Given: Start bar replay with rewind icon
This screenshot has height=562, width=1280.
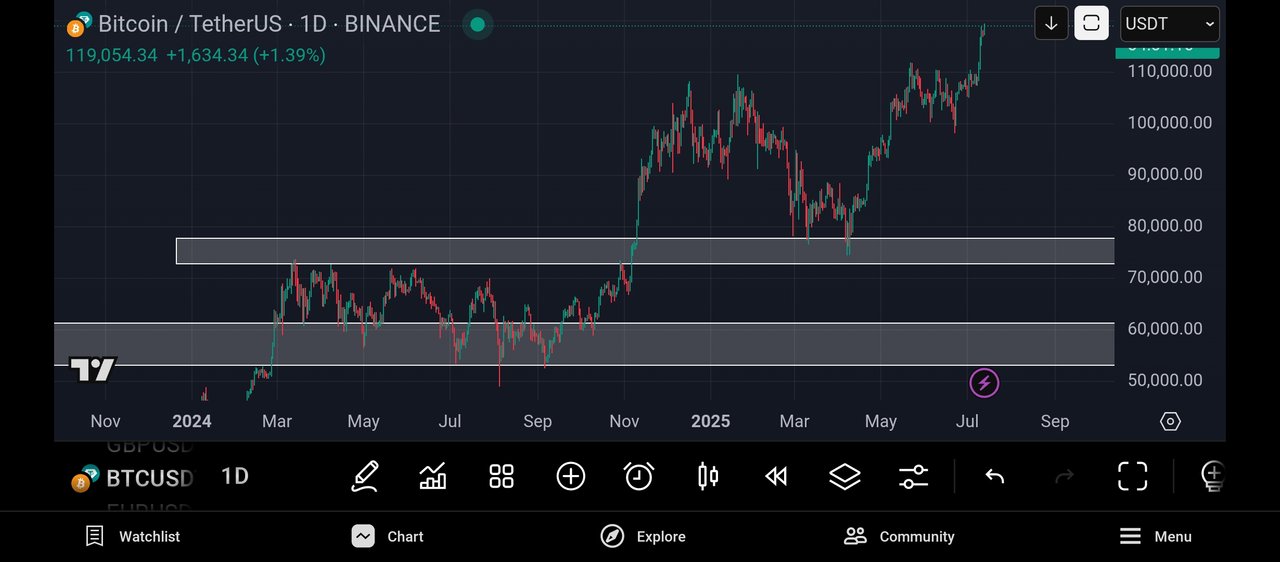Looking at the screenshot, I should point(776,476).
